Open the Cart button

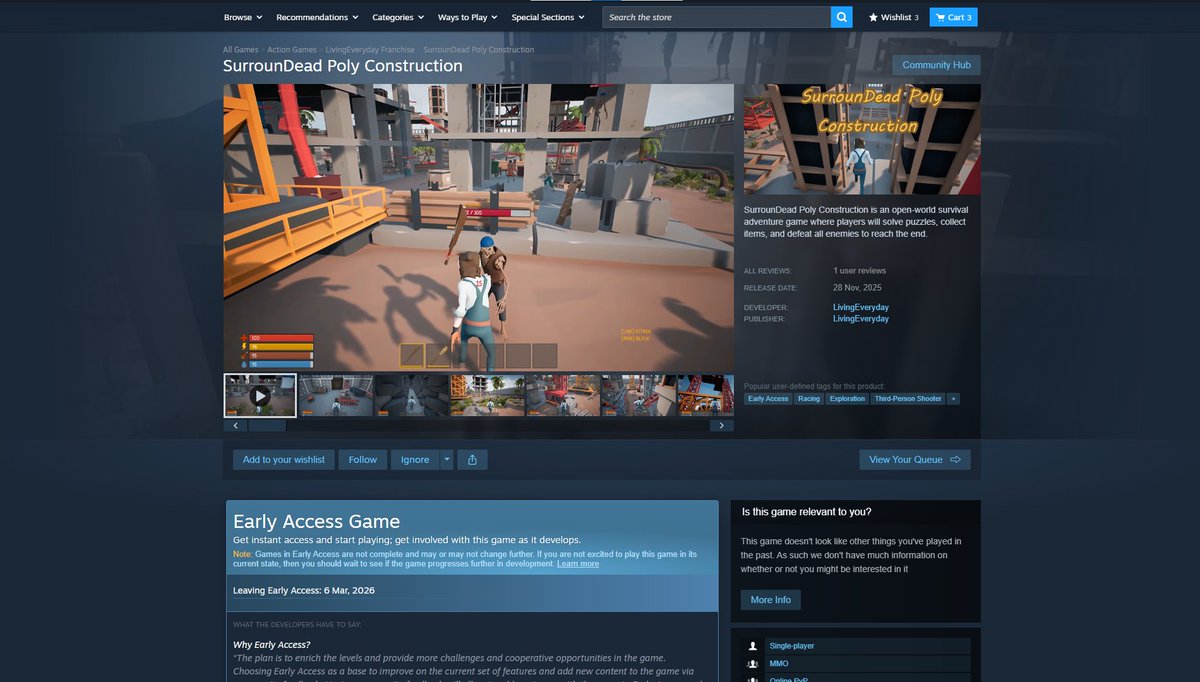coord(953,17)
